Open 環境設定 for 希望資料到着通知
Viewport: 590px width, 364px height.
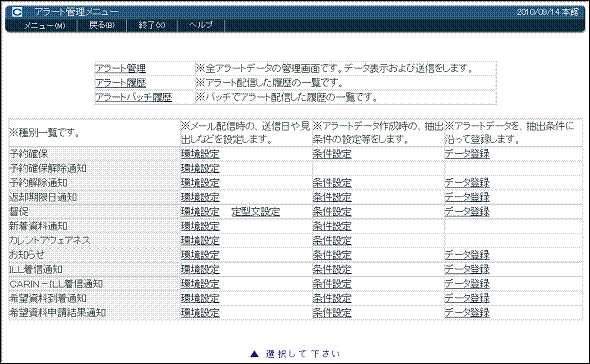200,299
